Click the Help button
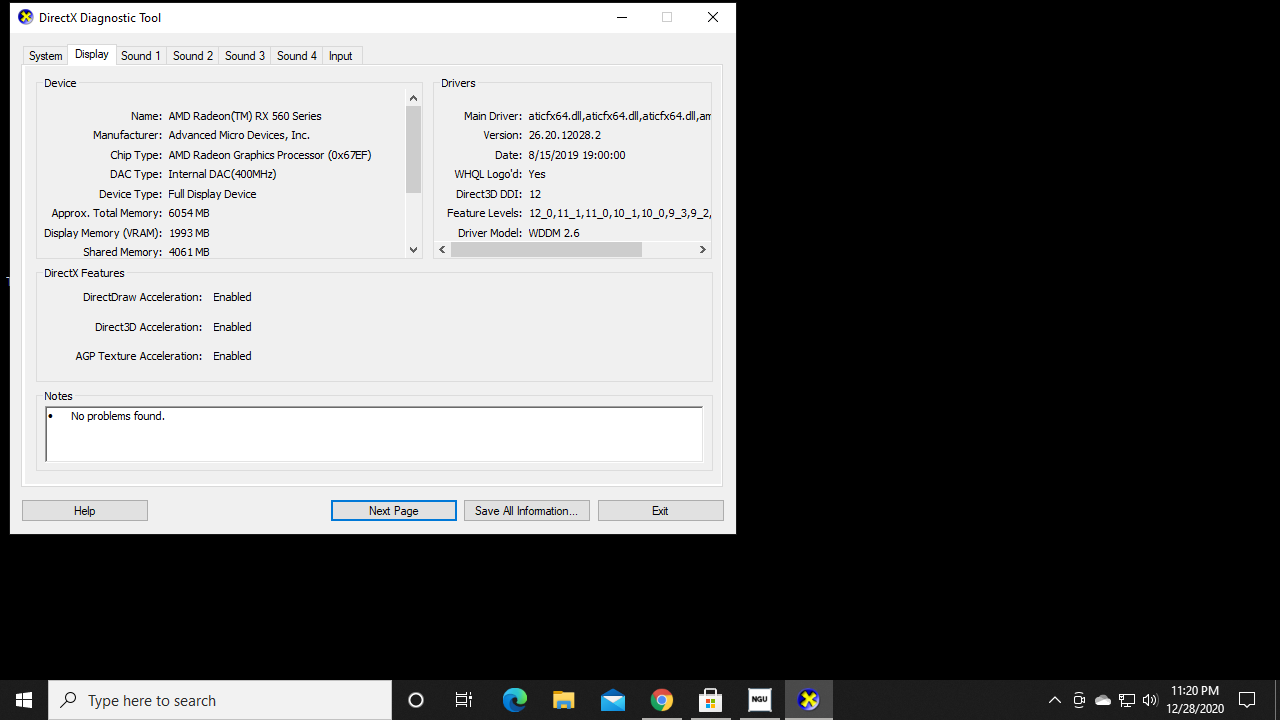 click(85, 511)
